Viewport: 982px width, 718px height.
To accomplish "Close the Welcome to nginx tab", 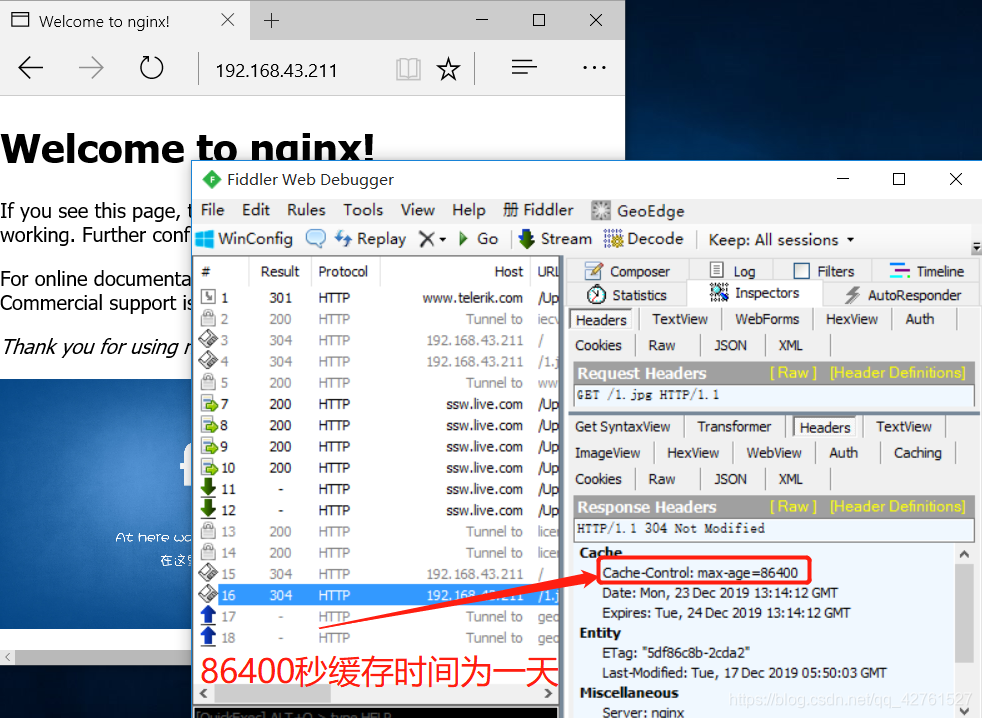I will click(x=228, y=20).
